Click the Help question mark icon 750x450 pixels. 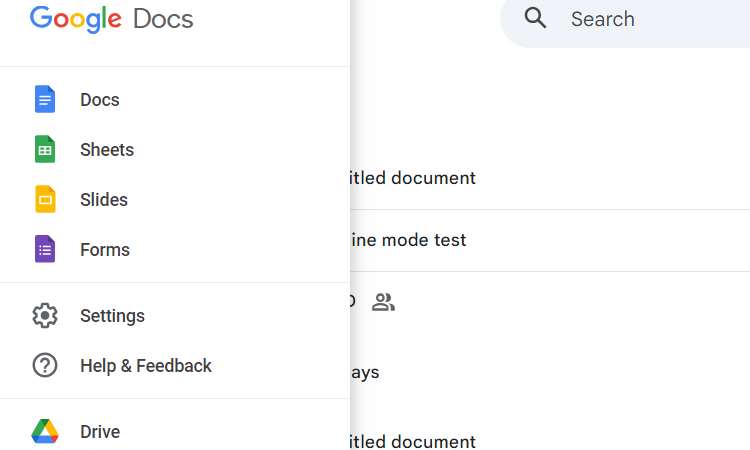point(45,366)
